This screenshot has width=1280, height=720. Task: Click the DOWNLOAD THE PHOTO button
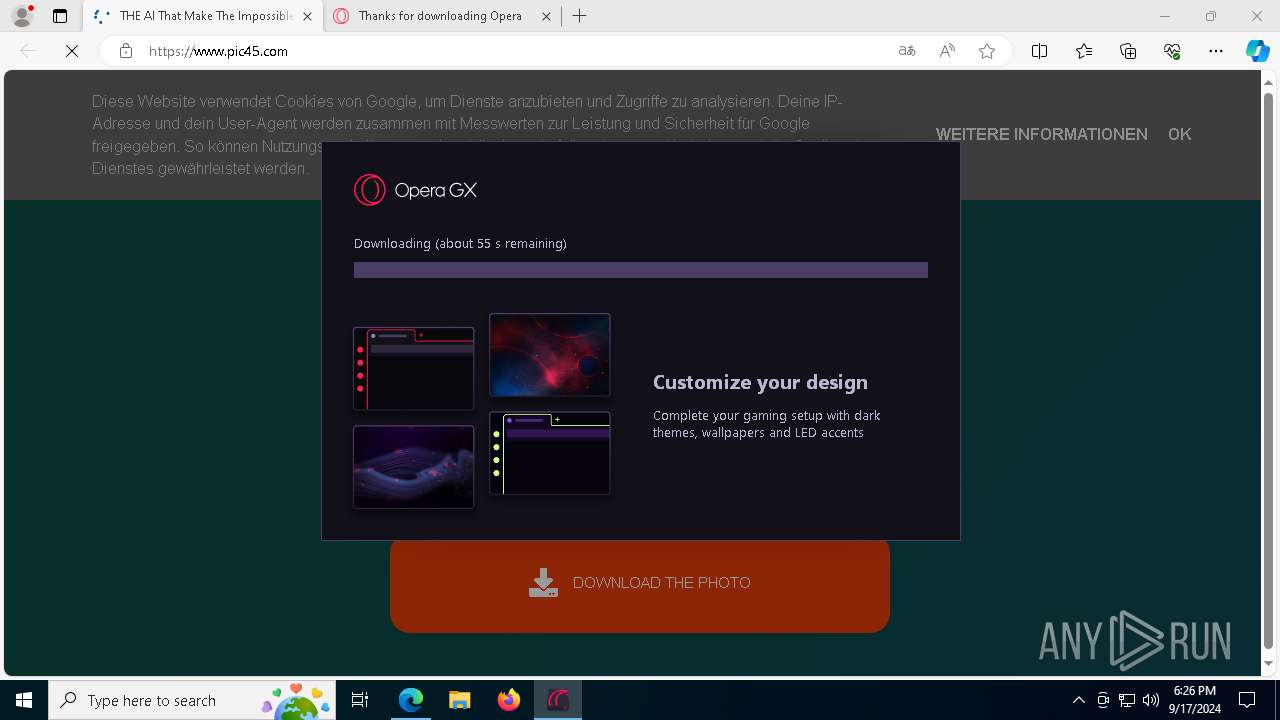[640, 584]
